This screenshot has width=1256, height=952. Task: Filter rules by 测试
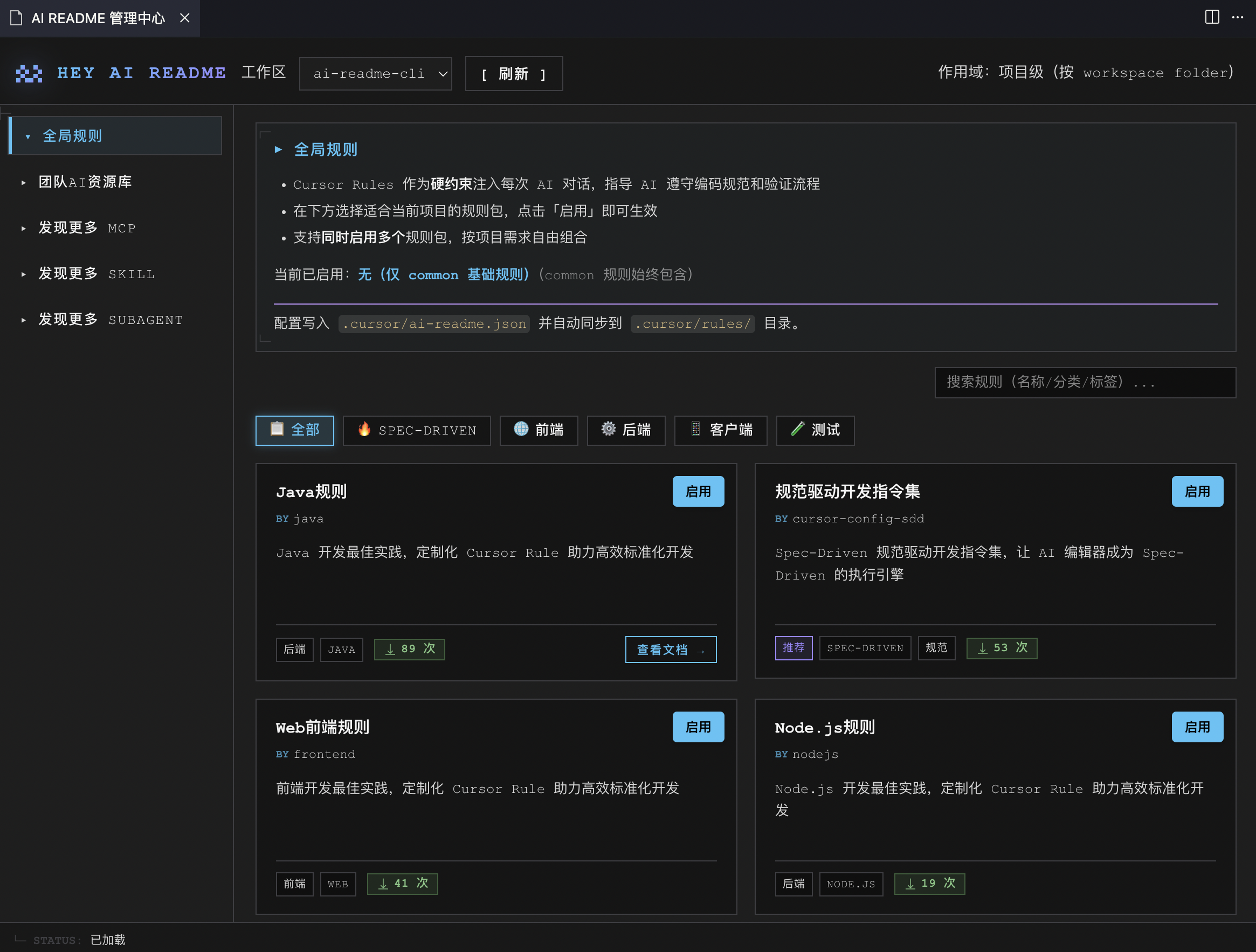point(815,430)
